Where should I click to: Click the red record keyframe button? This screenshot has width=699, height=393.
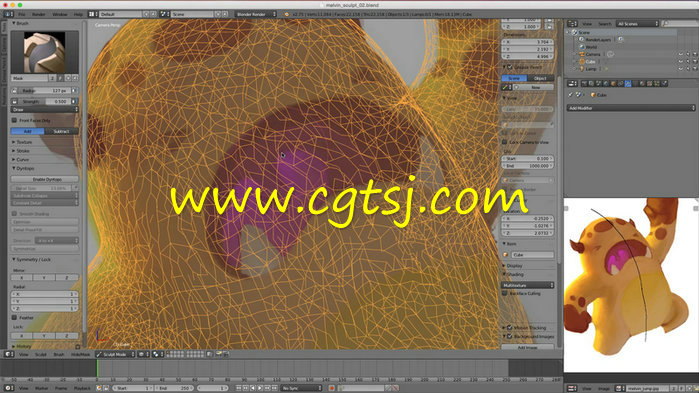point(331,388)
